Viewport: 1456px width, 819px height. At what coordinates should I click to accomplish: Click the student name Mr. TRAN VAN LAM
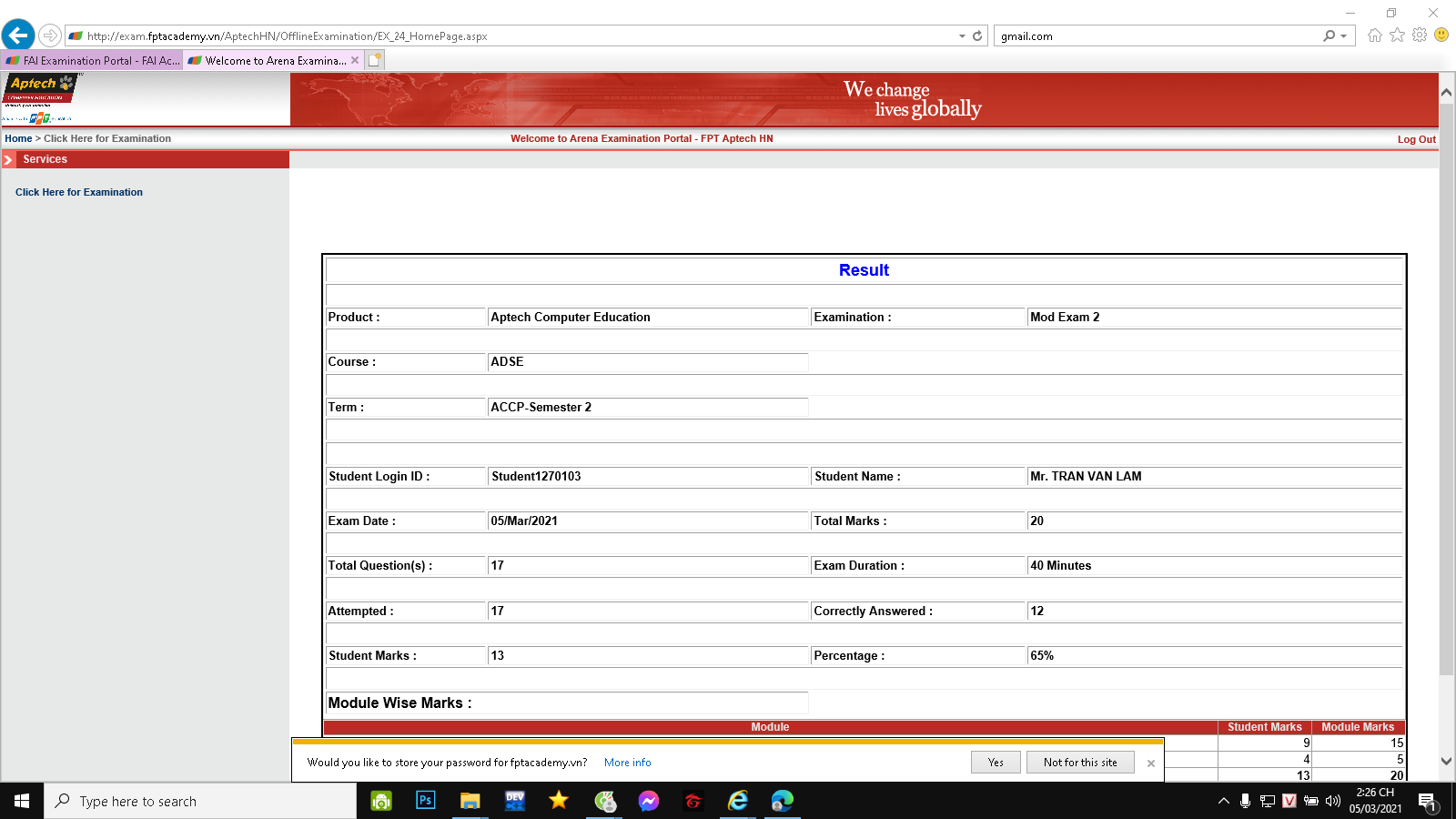[x=1086, y=477]
